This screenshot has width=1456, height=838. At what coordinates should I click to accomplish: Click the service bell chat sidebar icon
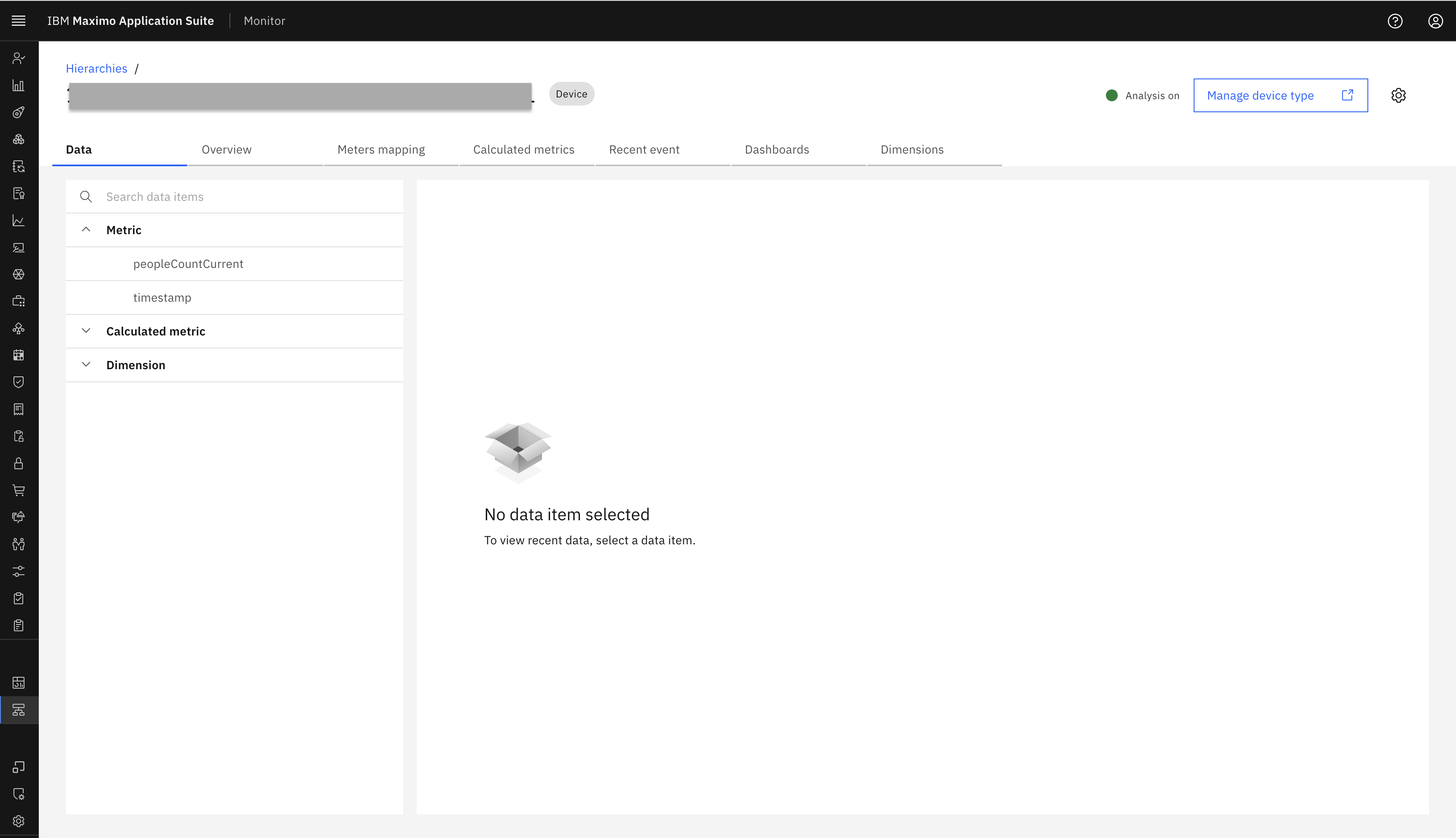pyautogui.click(x=19, y=517)
